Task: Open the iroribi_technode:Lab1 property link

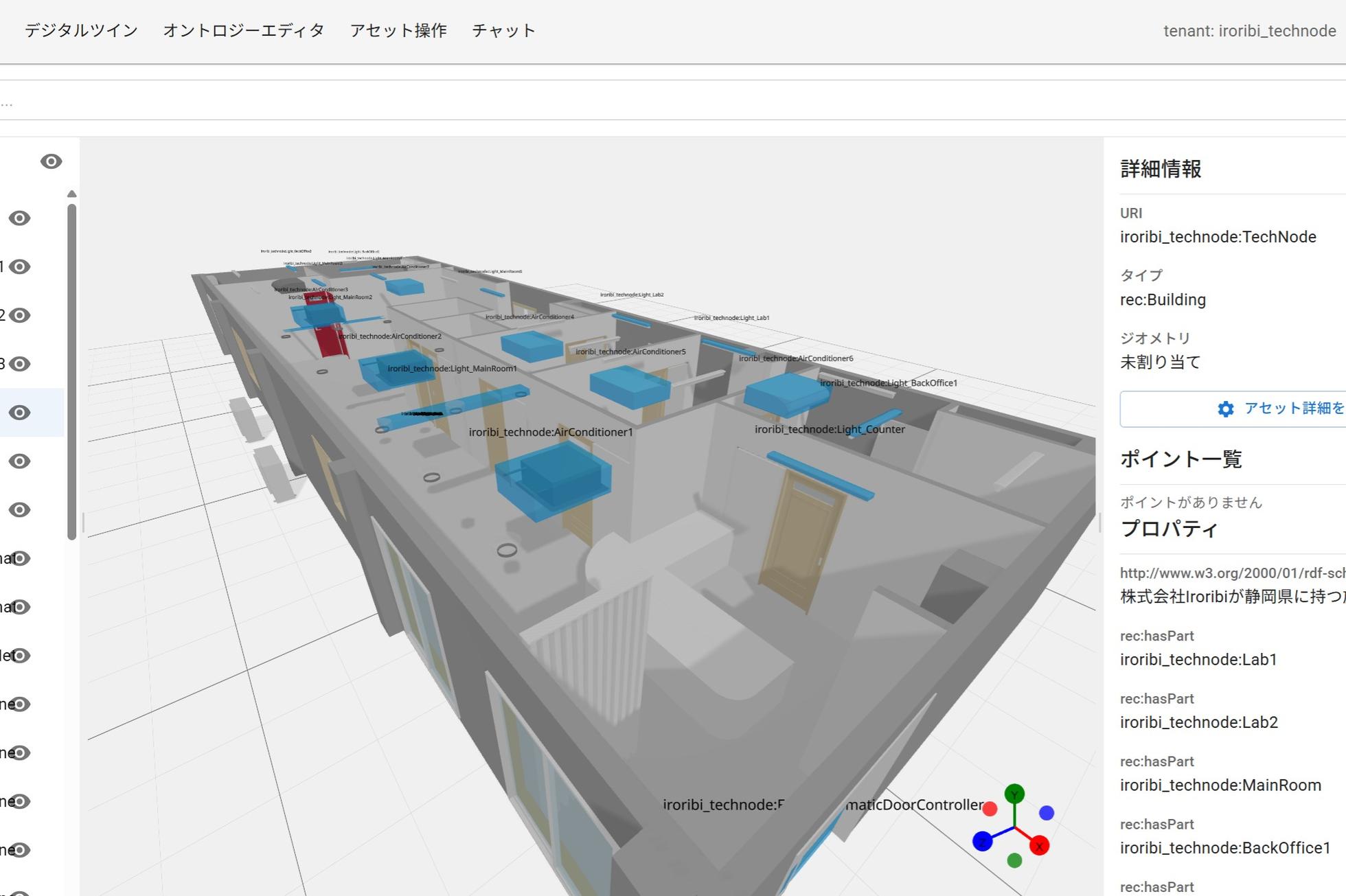Action: pos(1198,660)
